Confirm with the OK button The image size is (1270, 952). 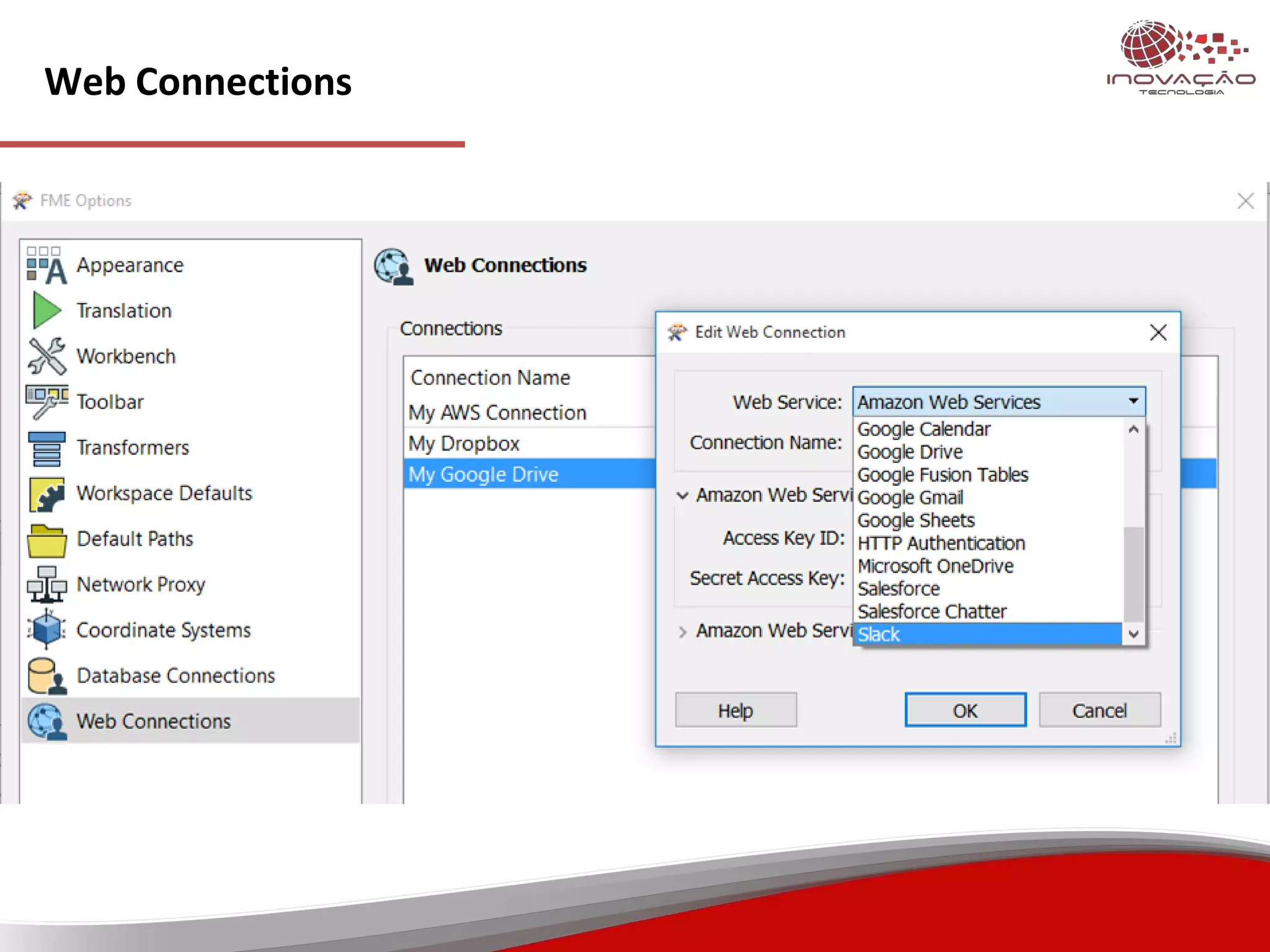click(966, 710)
